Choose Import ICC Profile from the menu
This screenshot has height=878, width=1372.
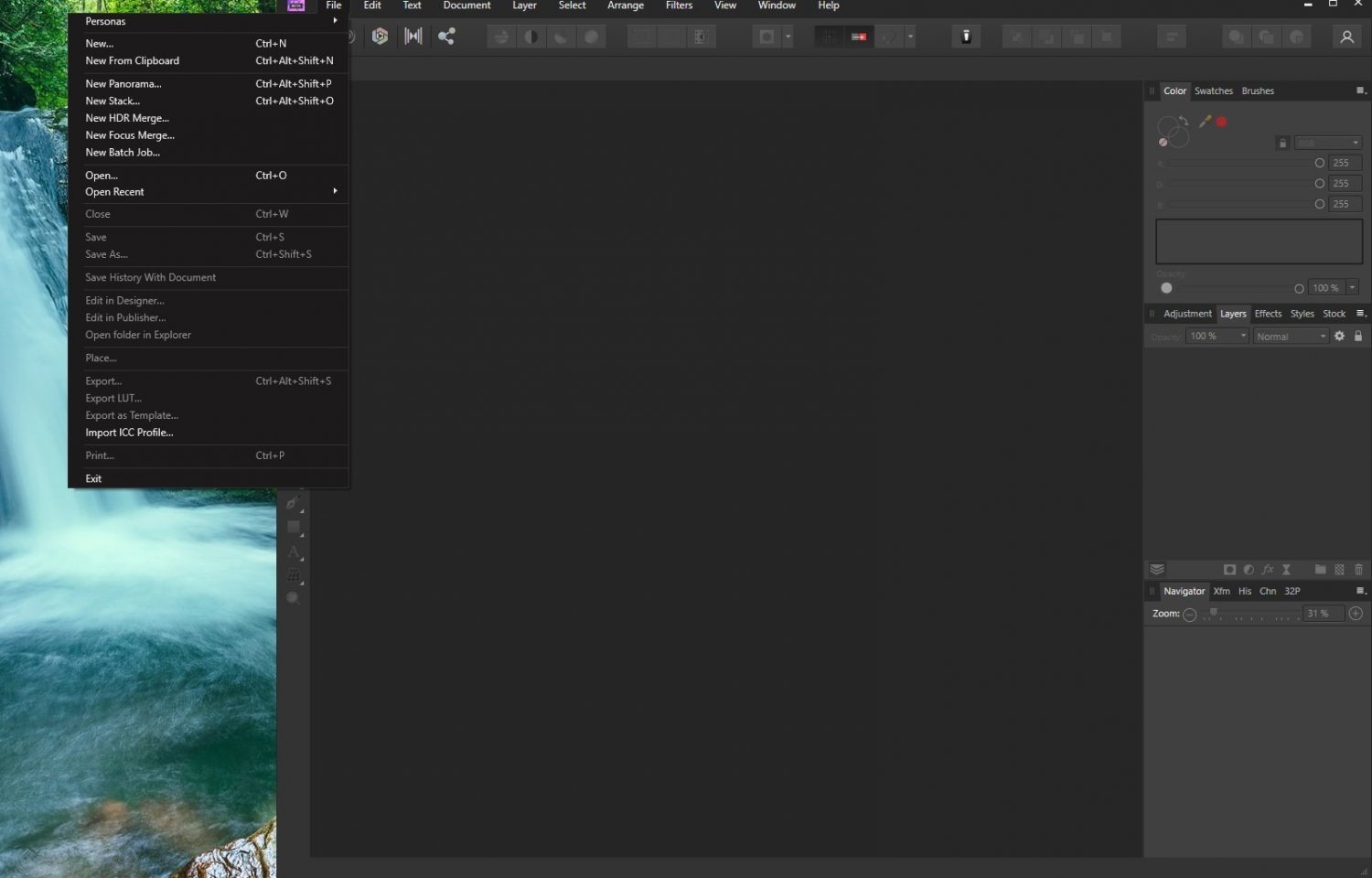point(129,432)
